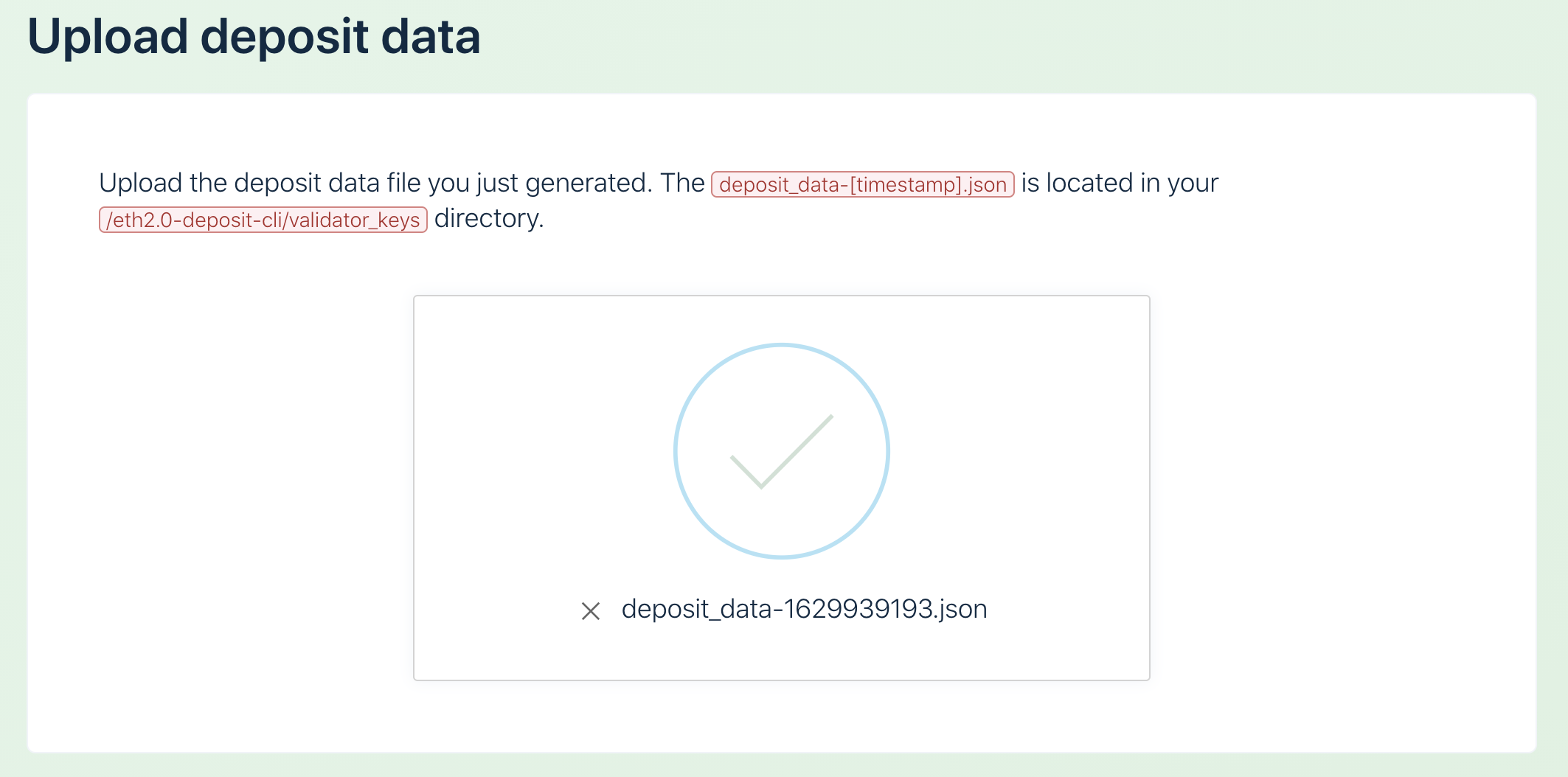Click the "is located in your" text

(1119, 183)
